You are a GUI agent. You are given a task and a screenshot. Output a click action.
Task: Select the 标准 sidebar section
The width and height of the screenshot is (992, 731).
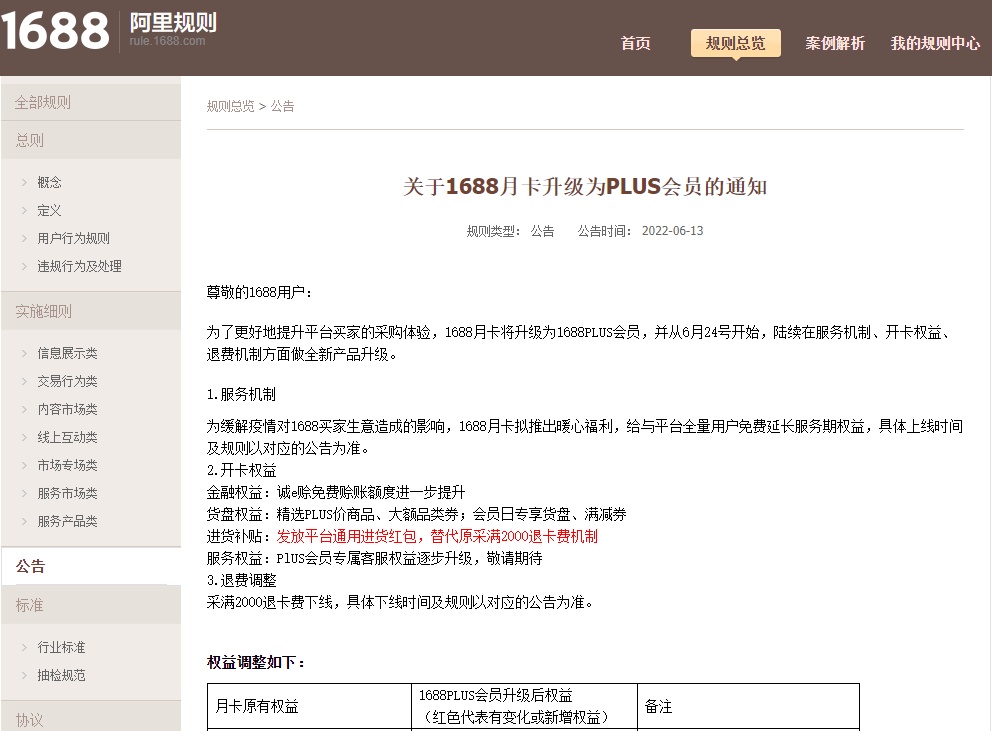pos(91,605)
